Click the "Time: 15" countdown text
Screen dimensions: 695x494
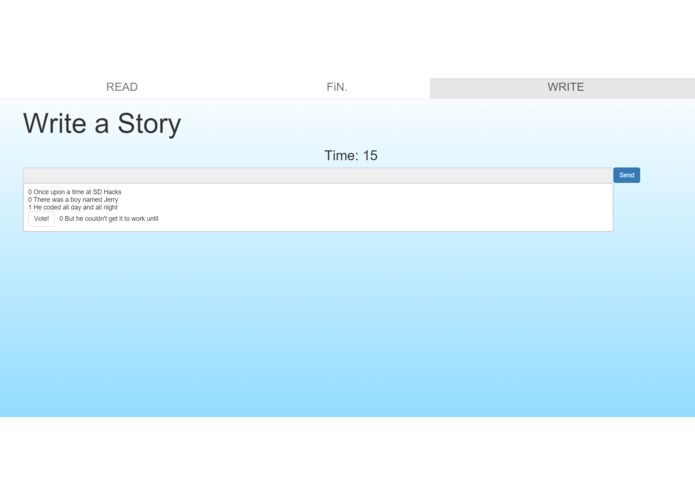[x=351, y=156]
